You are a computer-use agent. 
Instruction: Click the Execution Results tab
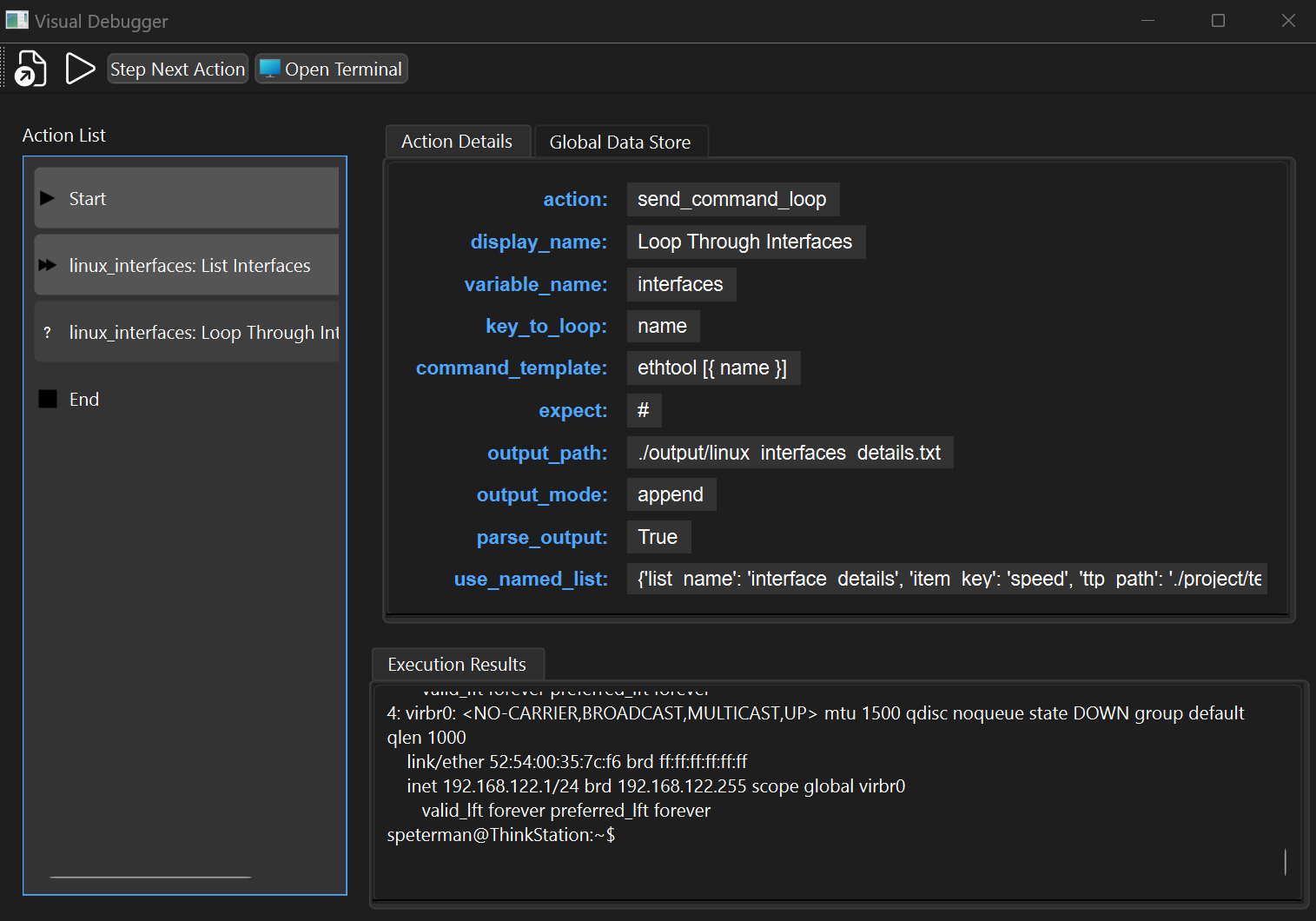click(457, 664)
